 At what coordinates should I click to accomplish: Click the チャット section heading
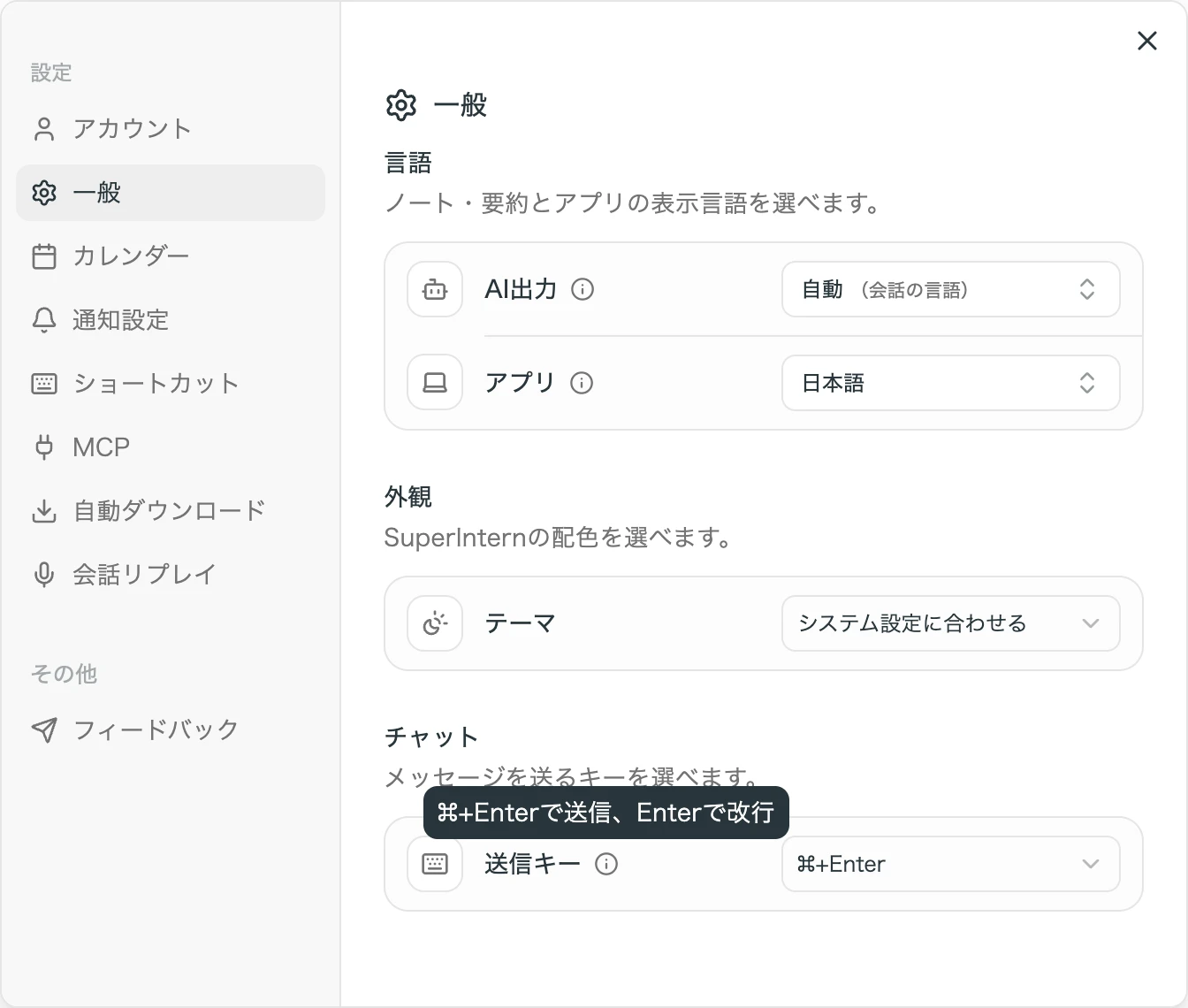coord(431,737)
